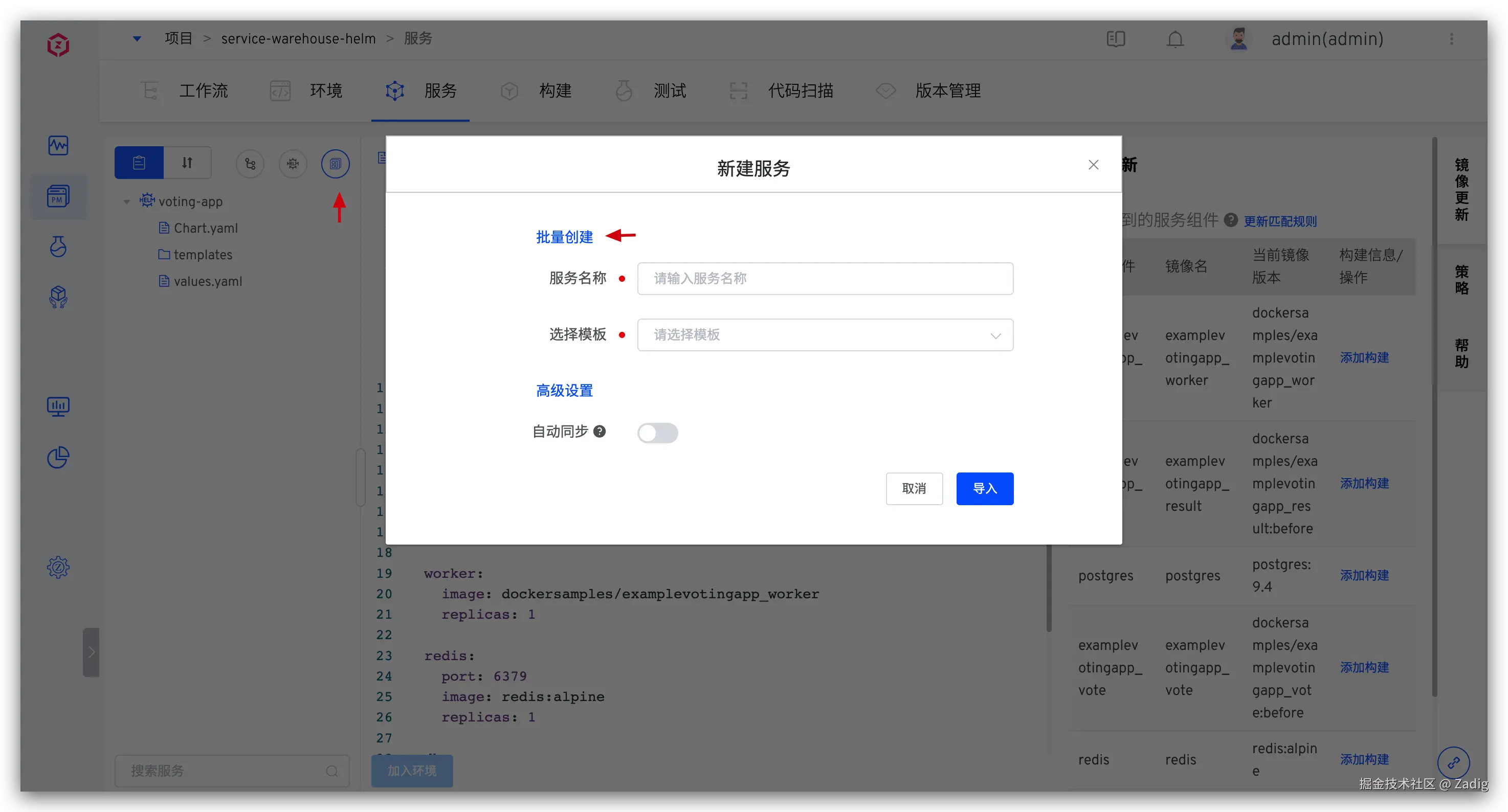Click 添加构建 for postgres row

1364,575
